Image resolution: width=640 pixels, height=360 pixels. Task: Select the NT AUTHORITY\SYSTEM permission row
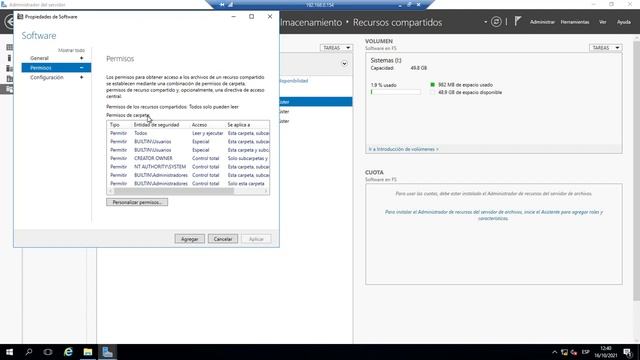pos(188,167)
